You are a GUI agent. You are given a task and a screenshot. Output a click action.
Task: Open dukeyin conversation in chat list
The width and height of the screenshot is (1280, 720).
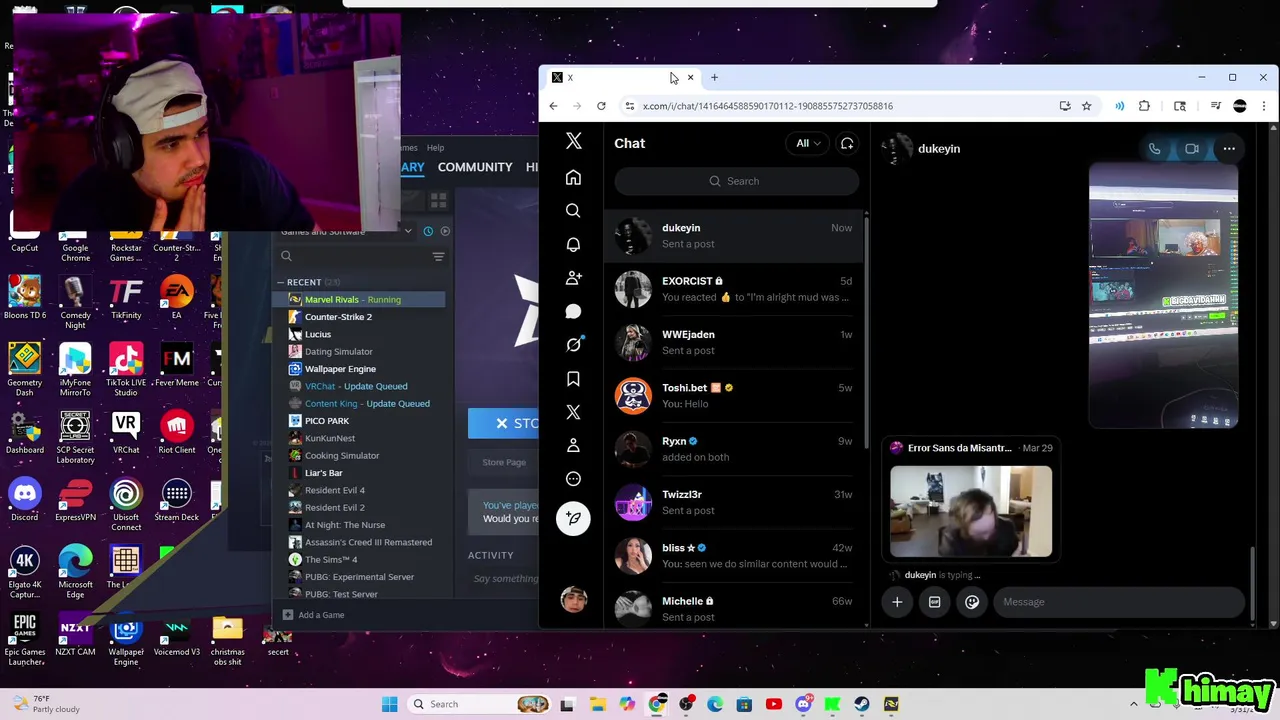pyautogui.click(x=734, y=236)
